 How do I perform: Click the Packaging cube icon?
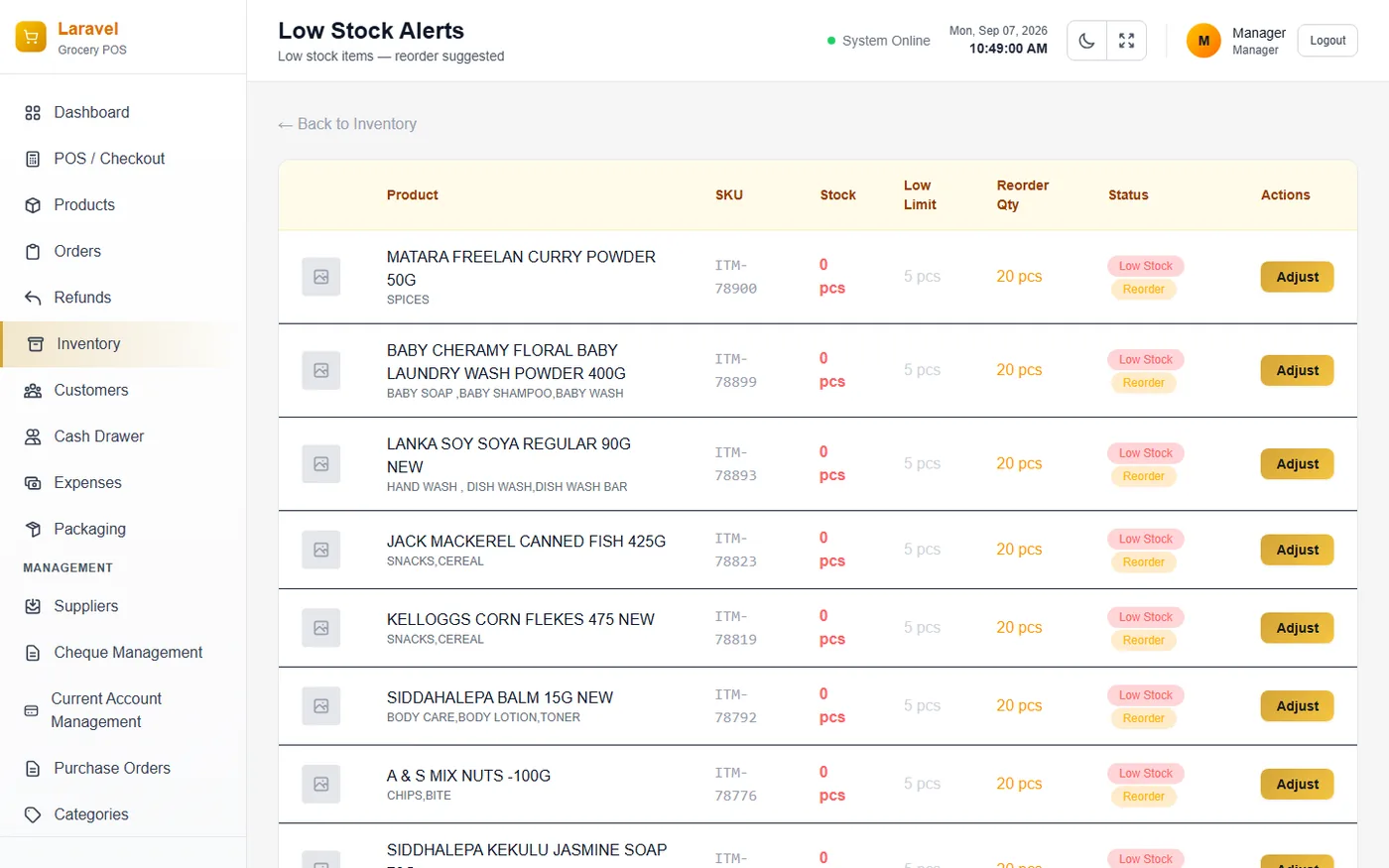[33, 530]
